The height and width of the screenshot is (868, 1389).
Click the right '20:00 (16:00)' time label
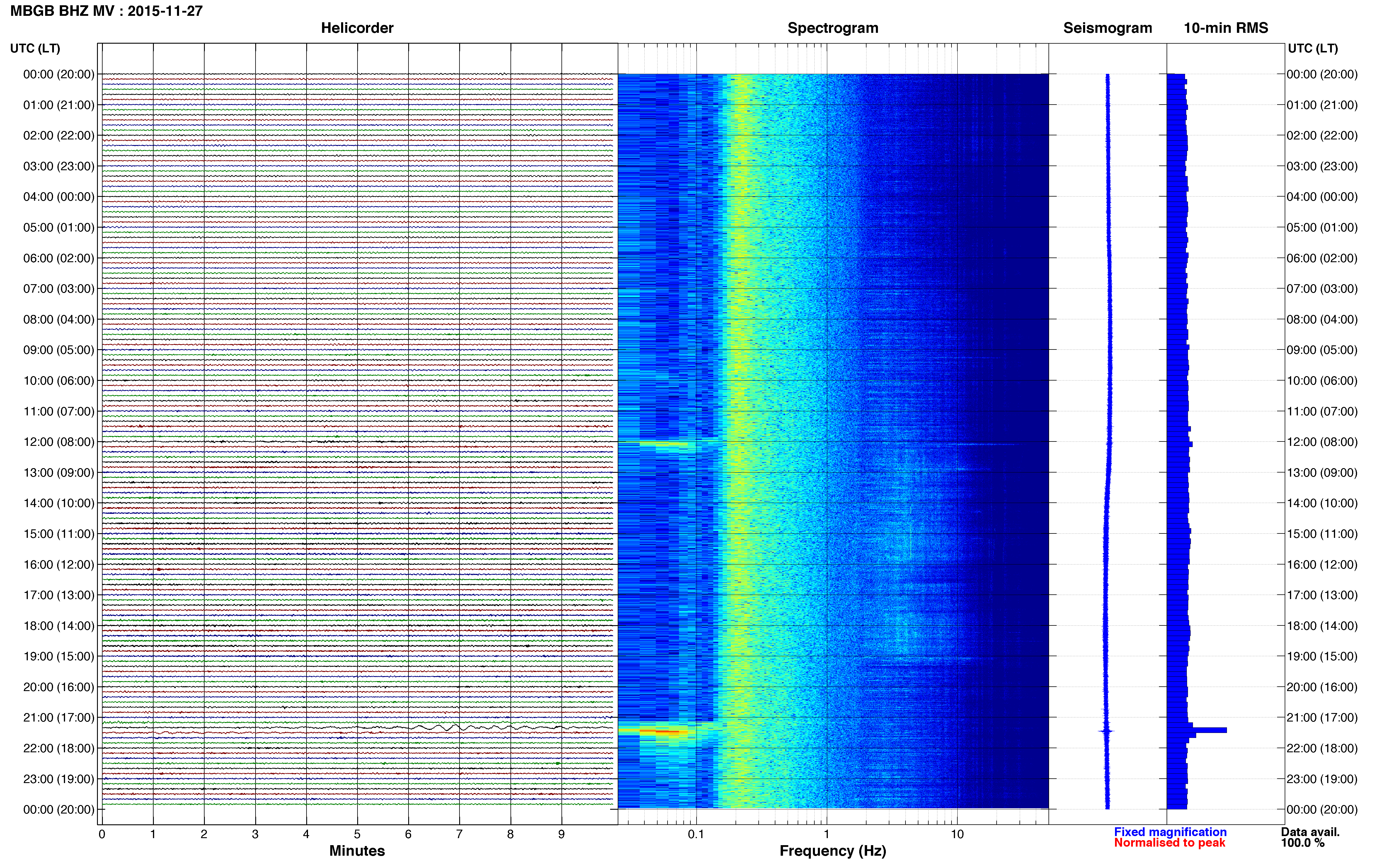tap(1322, 687)
